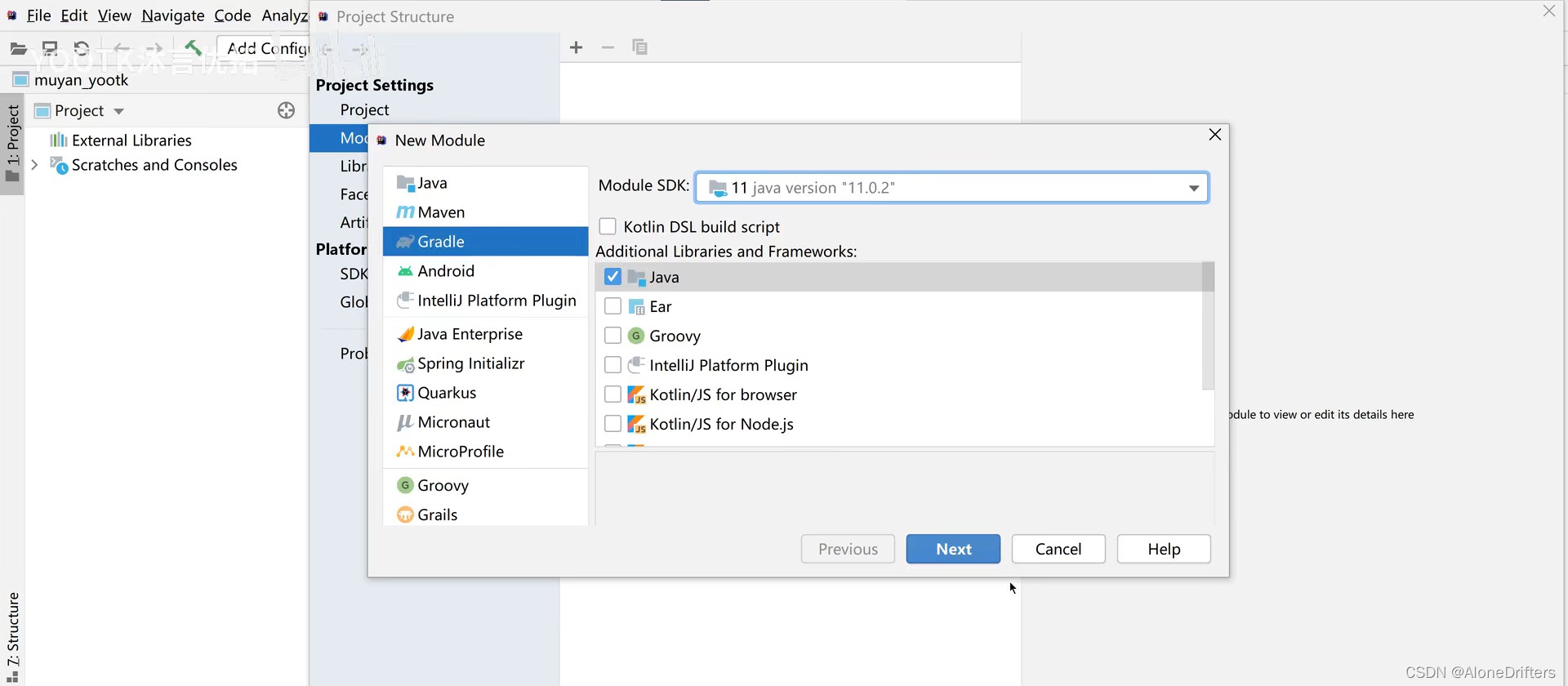The height and width of the screenshot is (686, 1568).
Task: Open the Code menu
Action: coord(233,16)
